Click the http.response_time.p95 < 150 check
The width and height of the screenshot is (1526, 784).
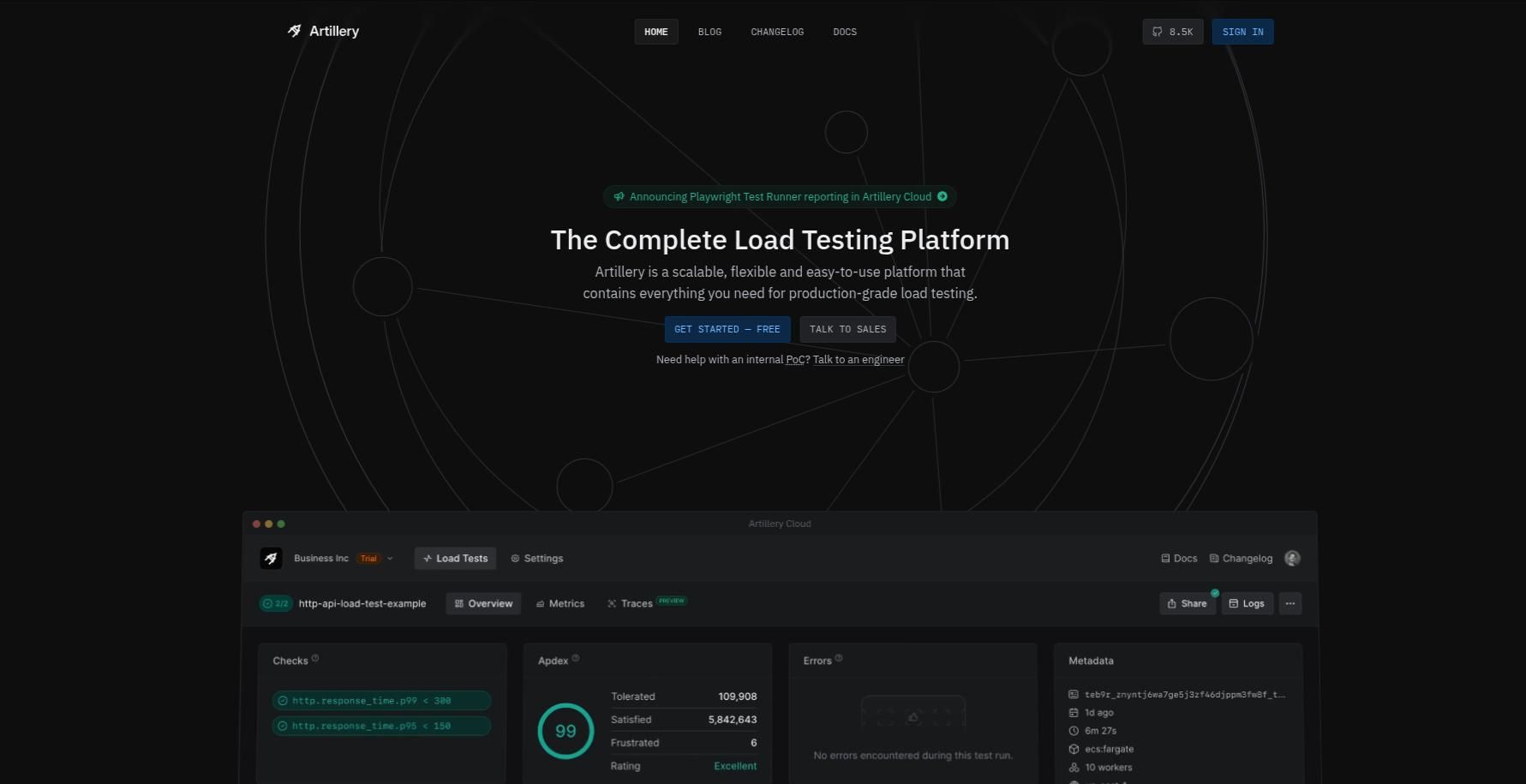(x=381, y=726)
